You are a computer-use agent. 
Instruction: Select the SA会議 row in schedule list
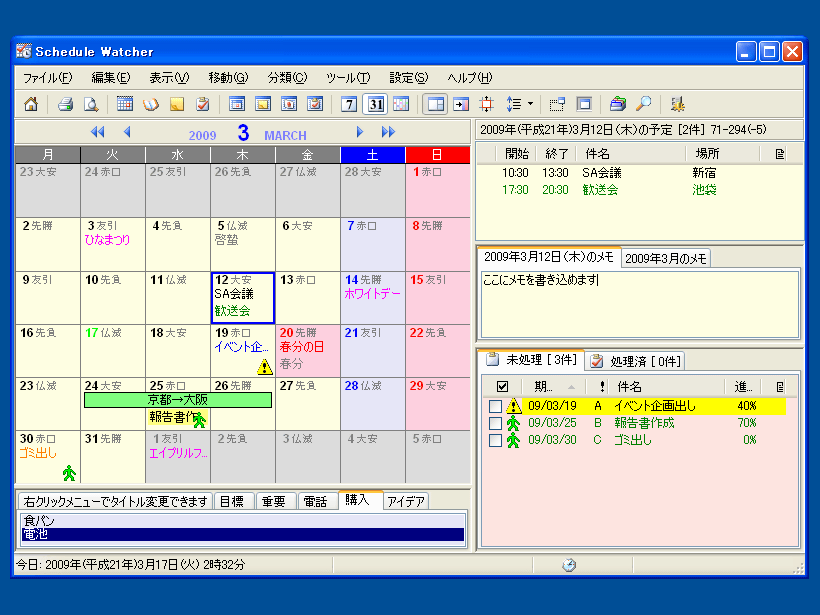point(640,173)
